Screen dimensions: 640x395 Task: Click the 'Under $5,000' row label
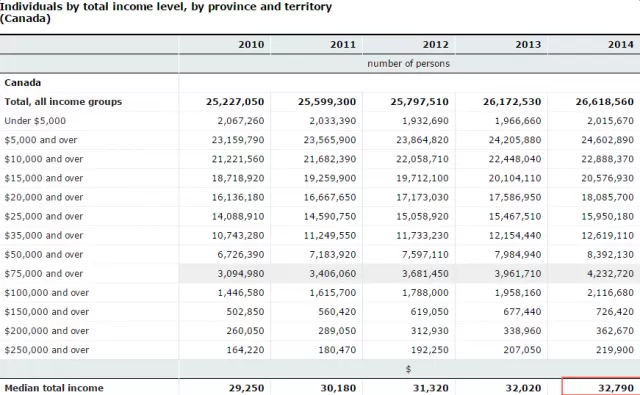pos(35,121)
